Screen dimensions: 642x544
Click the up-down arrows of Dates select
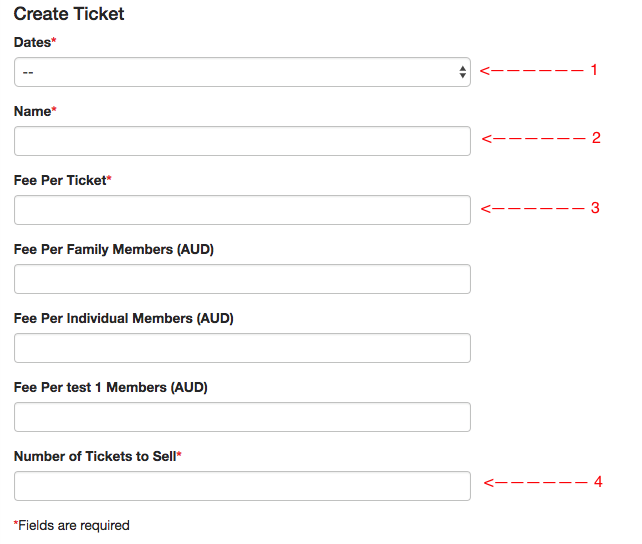[x=462, y=72]
